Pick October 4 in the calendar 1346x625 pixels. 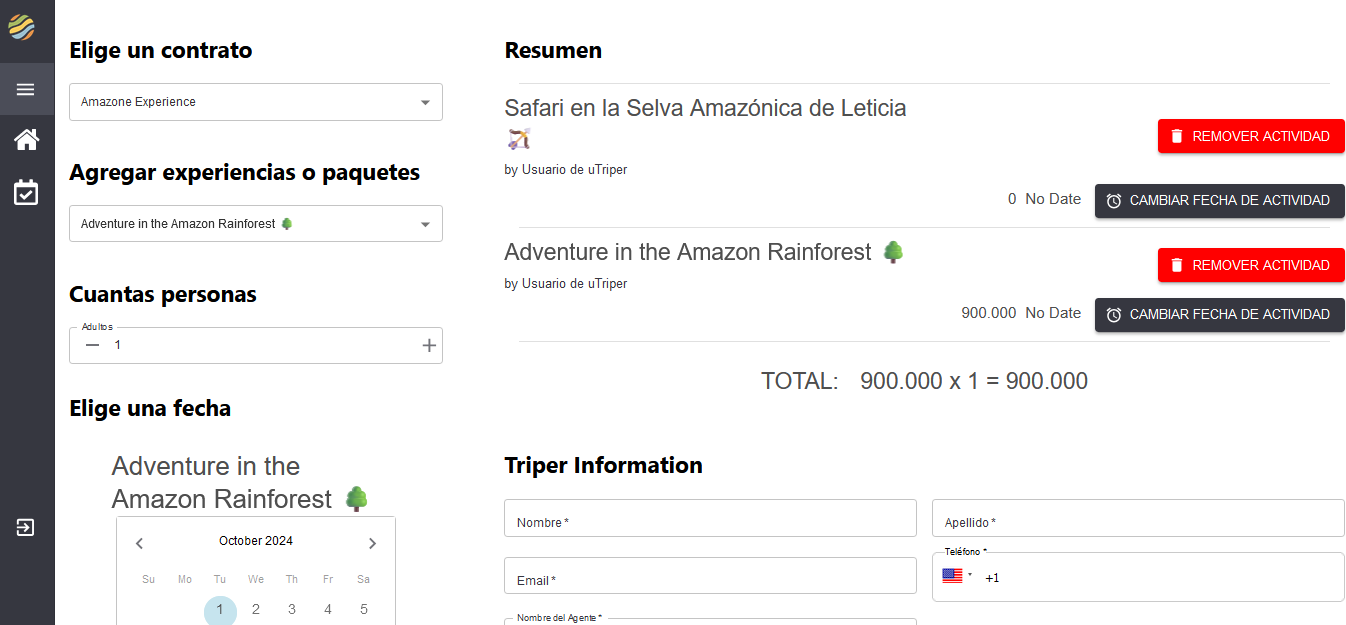[x=328, y=610]
